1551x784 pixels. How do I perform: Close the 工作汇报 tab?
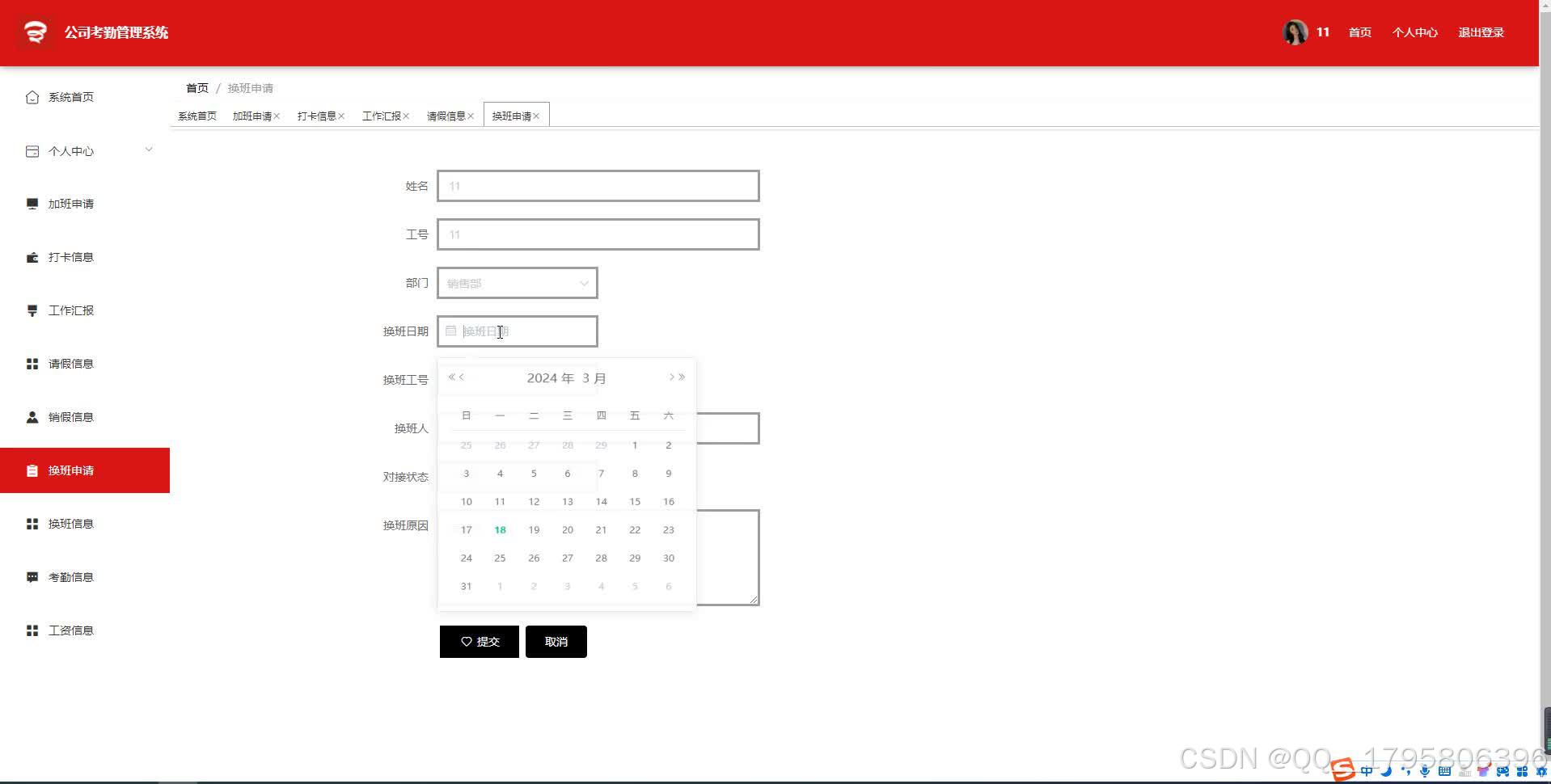[x=406, y=116]
